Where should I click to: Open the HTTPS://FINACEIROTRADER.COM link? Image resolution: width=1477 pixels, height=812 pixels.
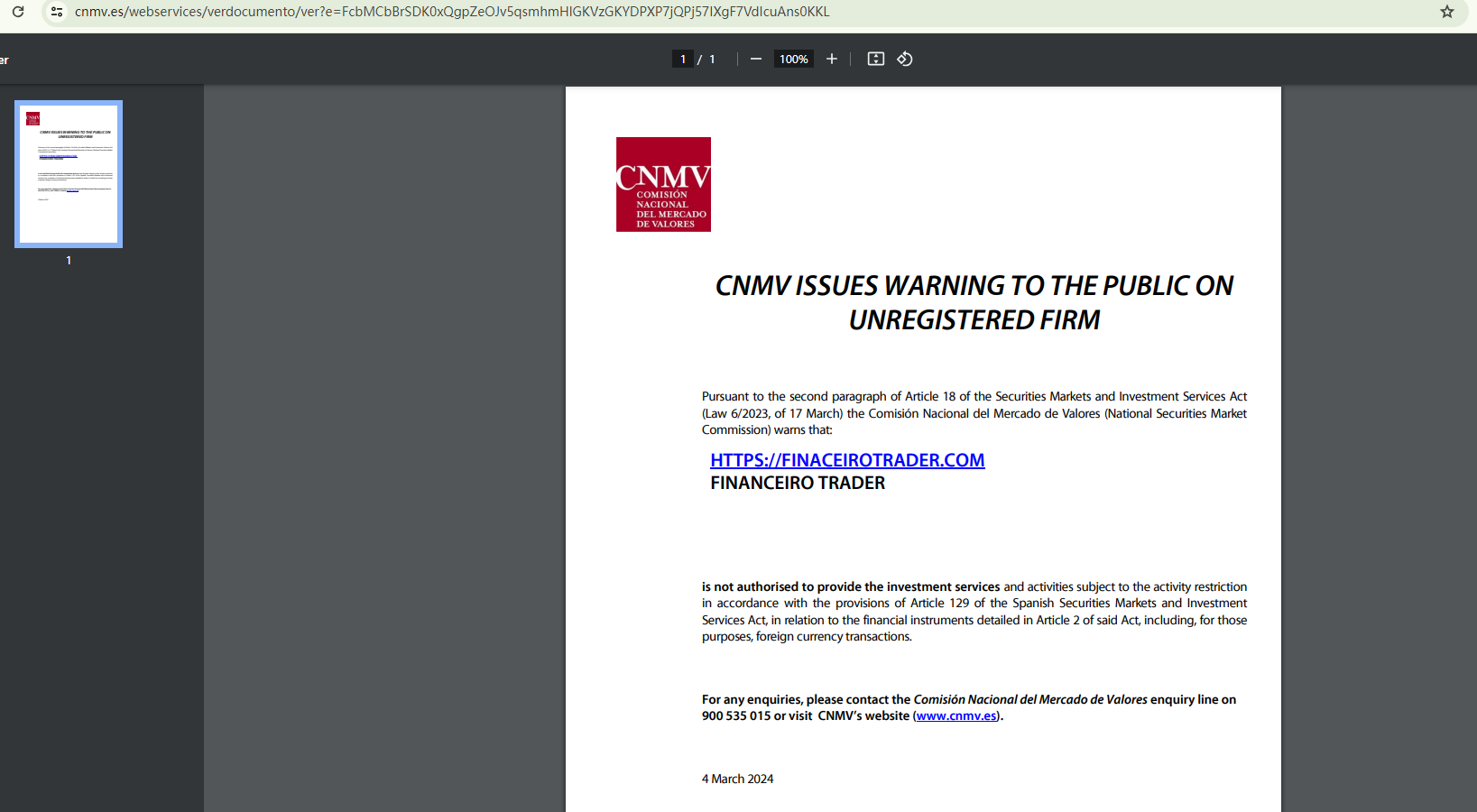(847, 460)
